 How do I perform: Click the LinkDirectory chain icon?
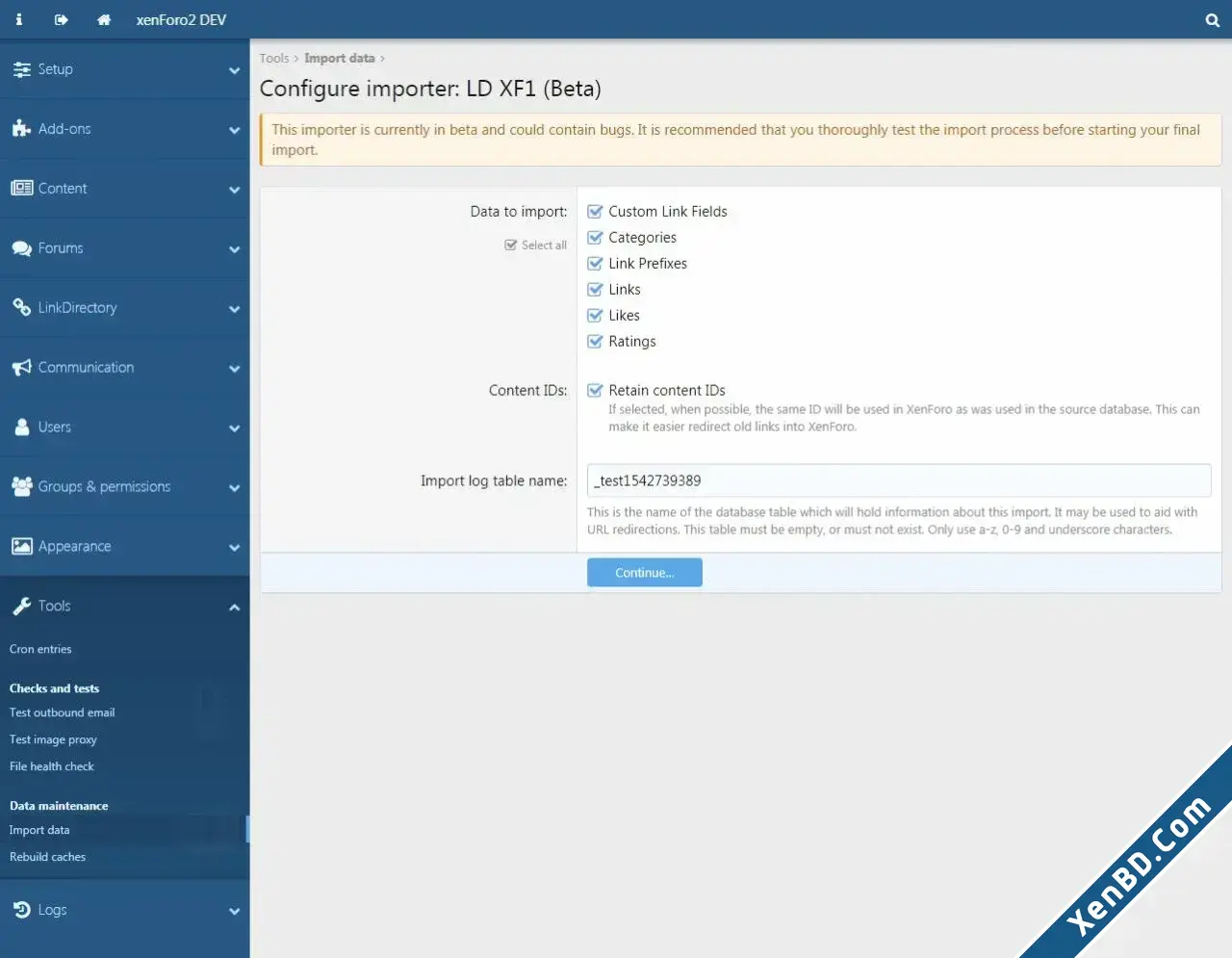coord(21,307)
